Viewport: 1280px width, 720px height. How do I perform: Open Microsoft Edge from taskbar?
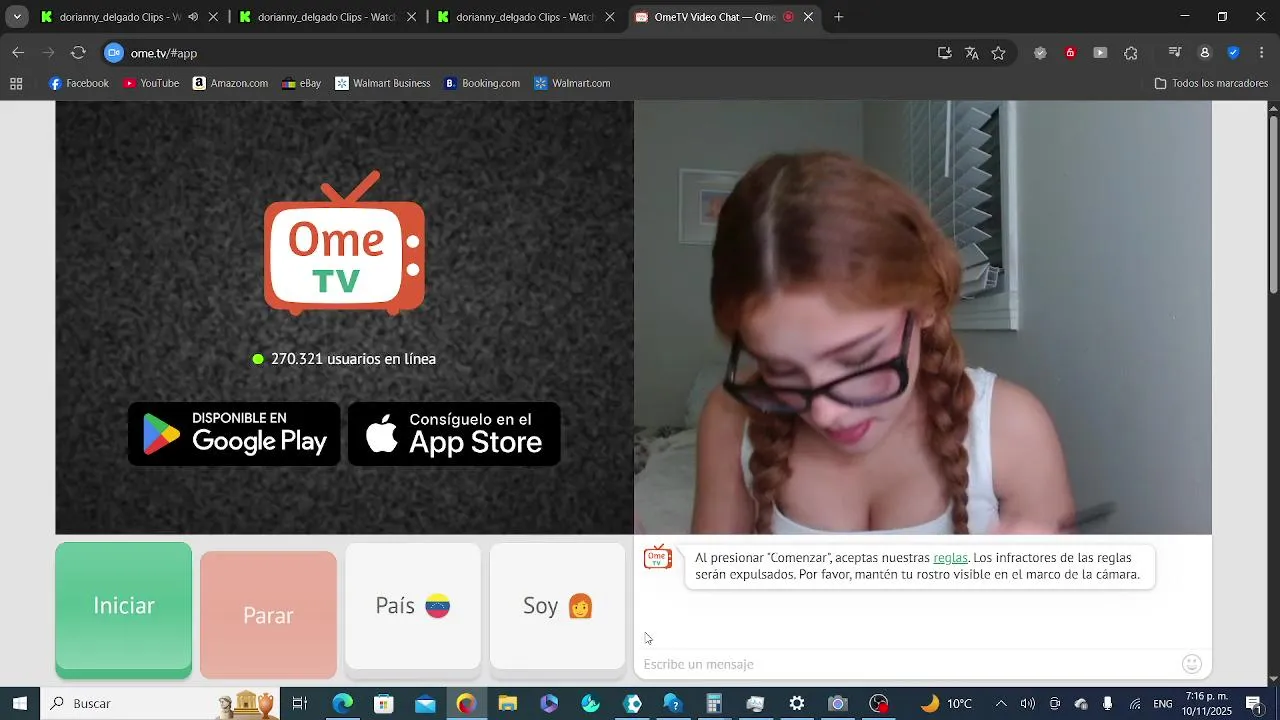pos(342,703)
